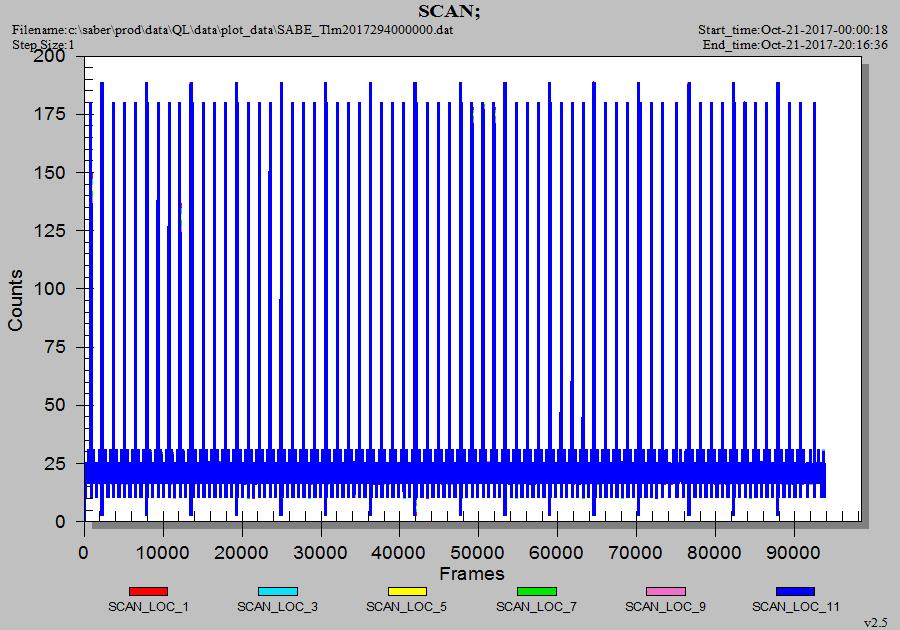Click the x-axis tick label 90000

coord(793,553)
